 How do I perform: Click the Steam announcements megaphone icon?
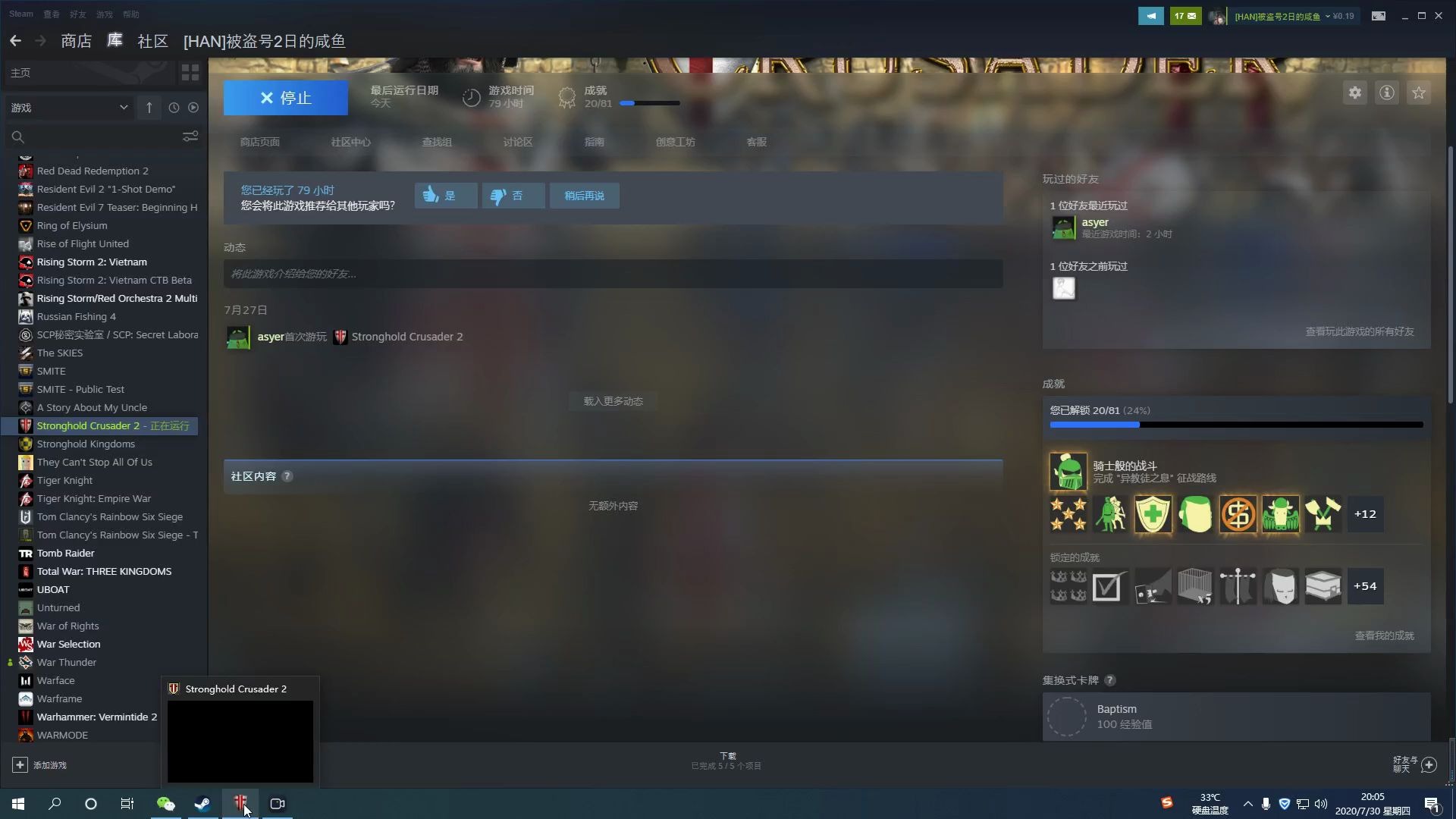point(1151,16)
